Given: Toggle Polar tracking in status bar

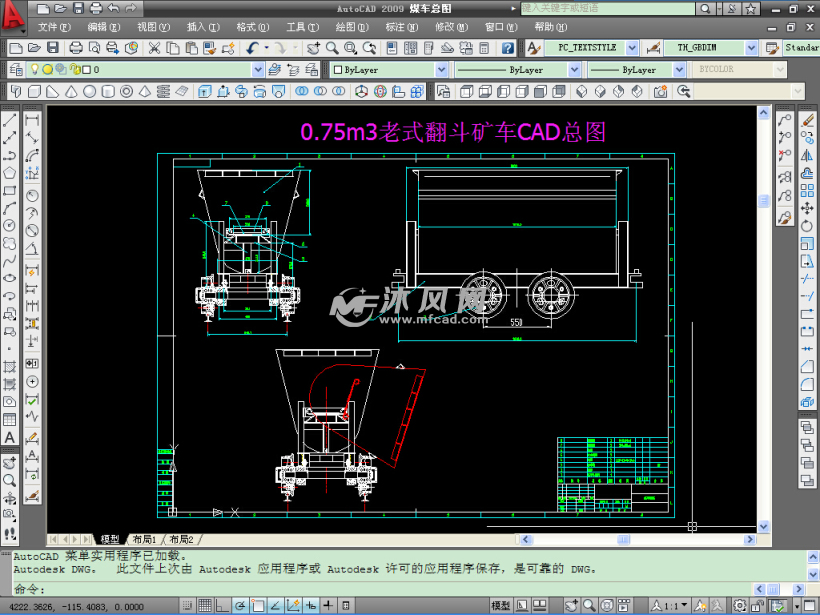Looking at the screenshot, I should point(240,606).
